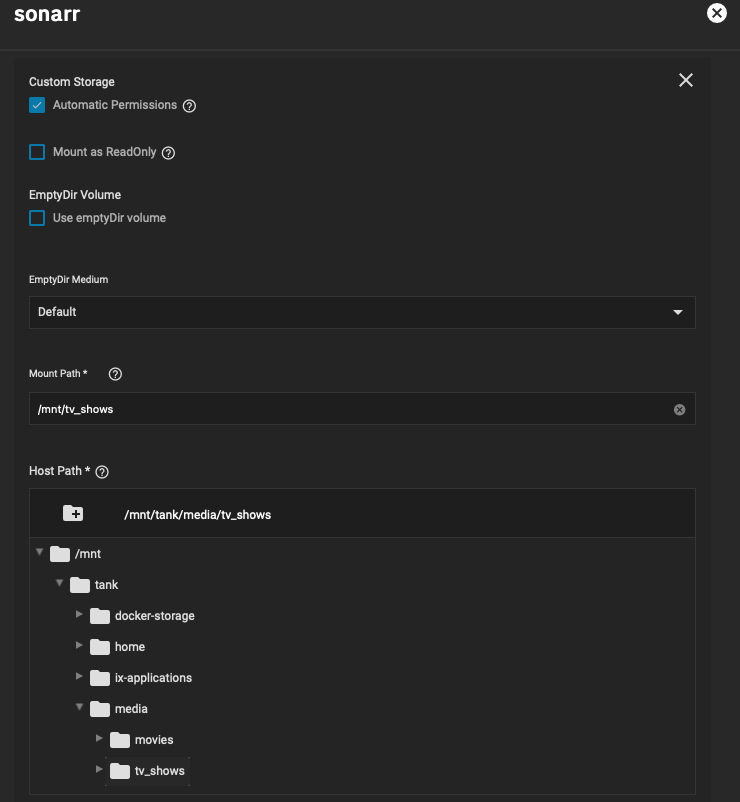This screenshot has width=740, height=802.
Task: Click the Automatic Permissions label
Action: (115, 105)
